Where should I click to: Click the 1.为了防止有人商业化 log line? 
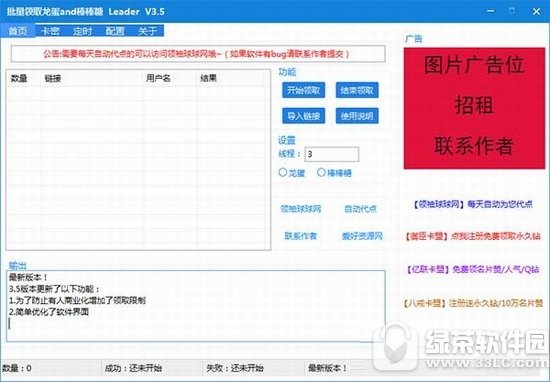(x=78, y=300)
